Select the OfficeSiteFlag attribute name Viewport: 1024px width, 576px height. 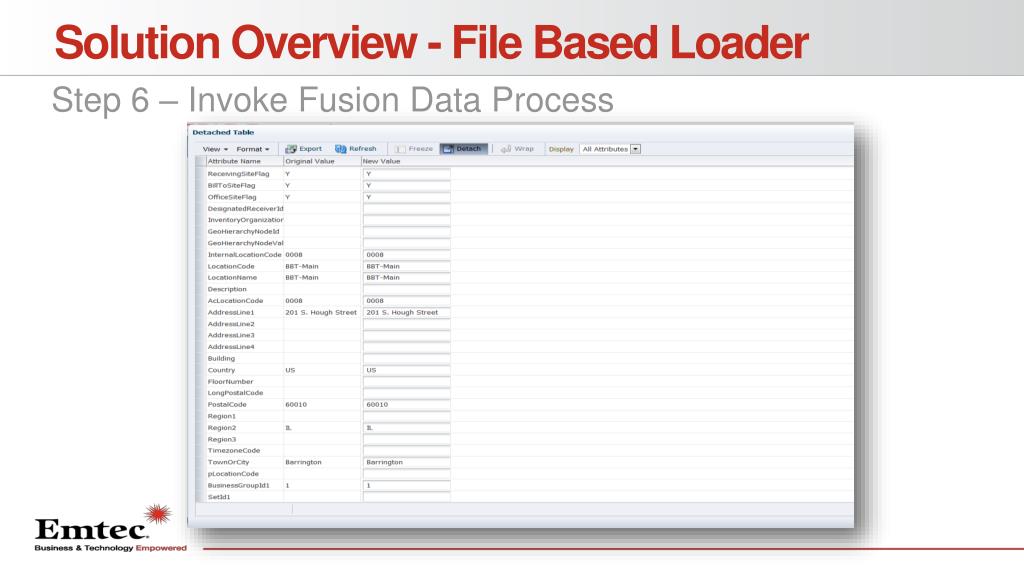coord(232,197)
